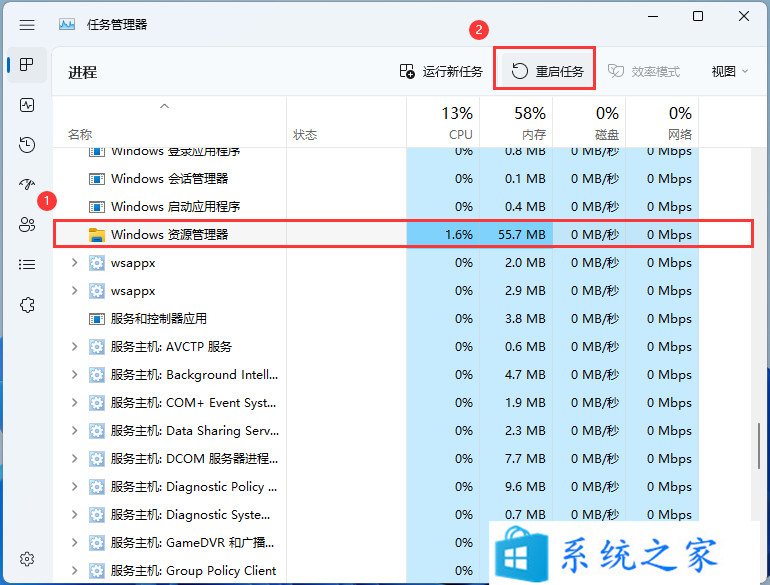The width and height of the screenshot is (770, 585).
Task: Expand 服务主机: Group Policy Client row
Action: click(74, 571)
